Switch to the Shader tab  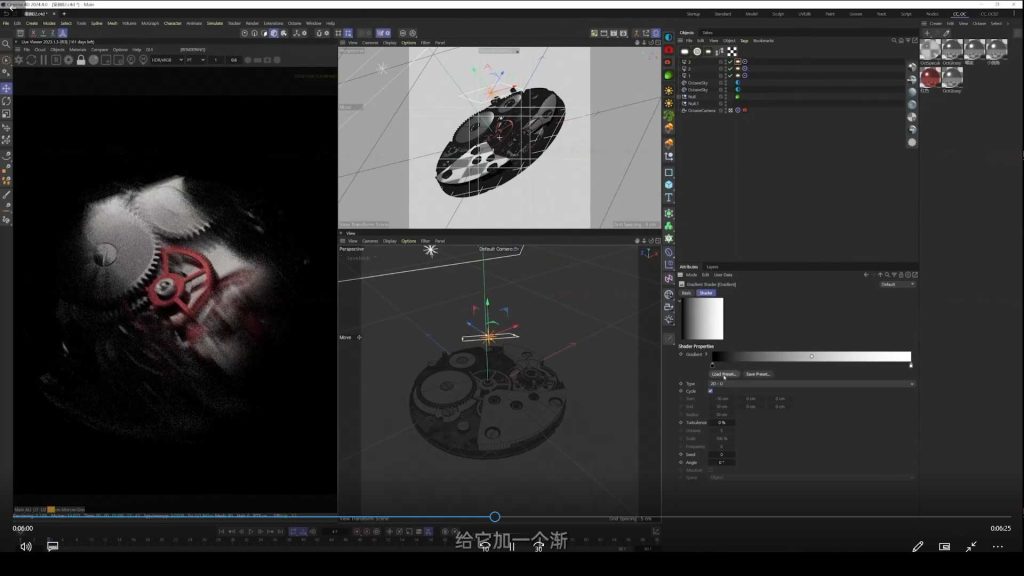[705, 293]
